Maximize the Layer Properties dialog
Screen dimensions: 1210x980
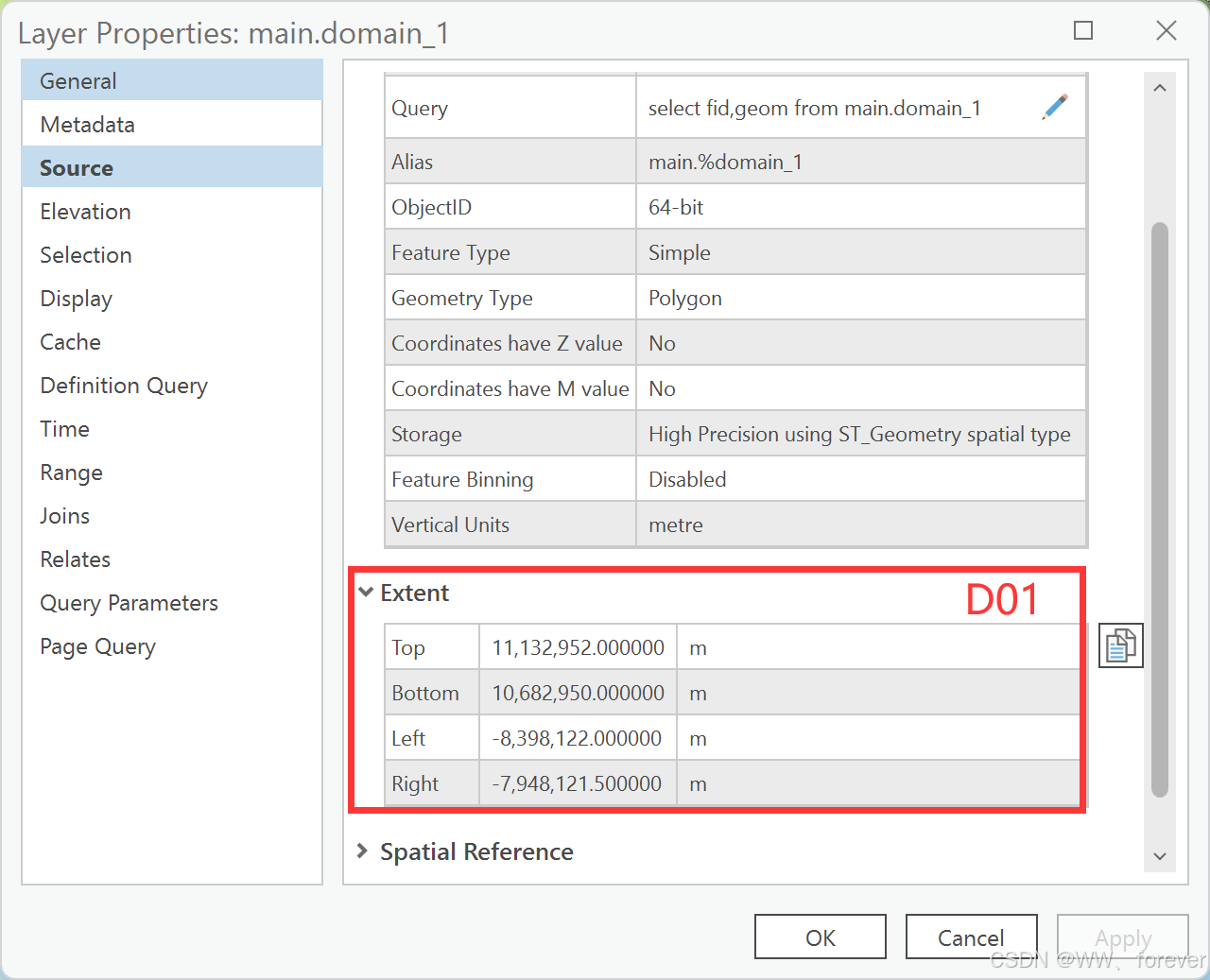[x=1083, y=30]
